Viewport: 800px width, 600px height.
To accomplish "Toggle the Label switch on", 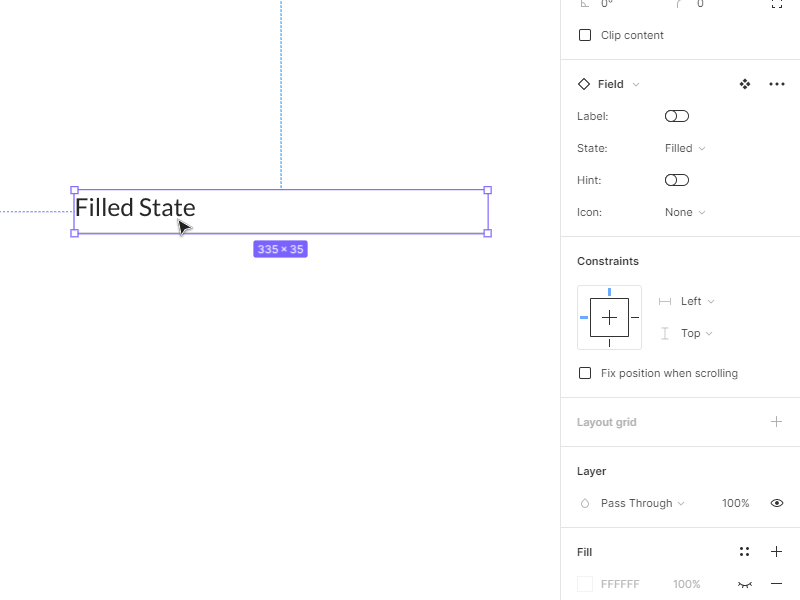I will 676,116.
